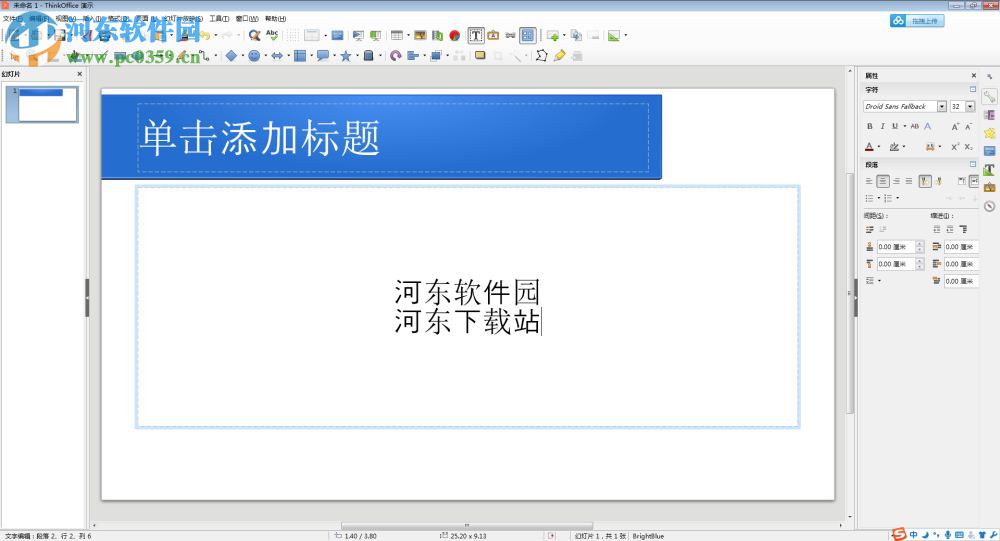The image size is (1000, 541).
Task: Set paragraph alignment to left
Action: 869,182
